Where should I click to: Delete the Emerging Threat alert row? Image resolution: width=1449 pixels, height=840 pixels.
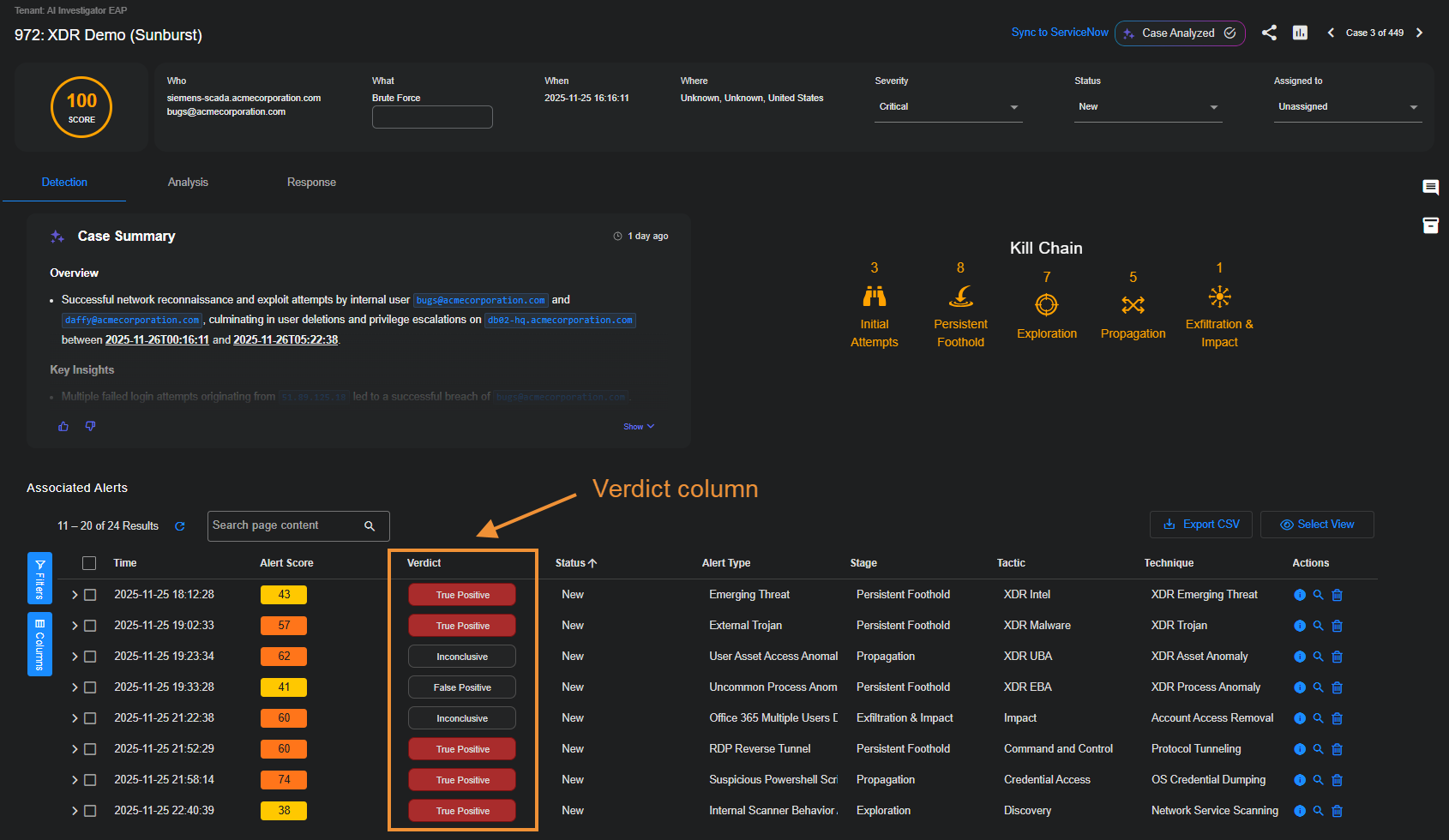pyautogui.click(x=1337, y=595)
